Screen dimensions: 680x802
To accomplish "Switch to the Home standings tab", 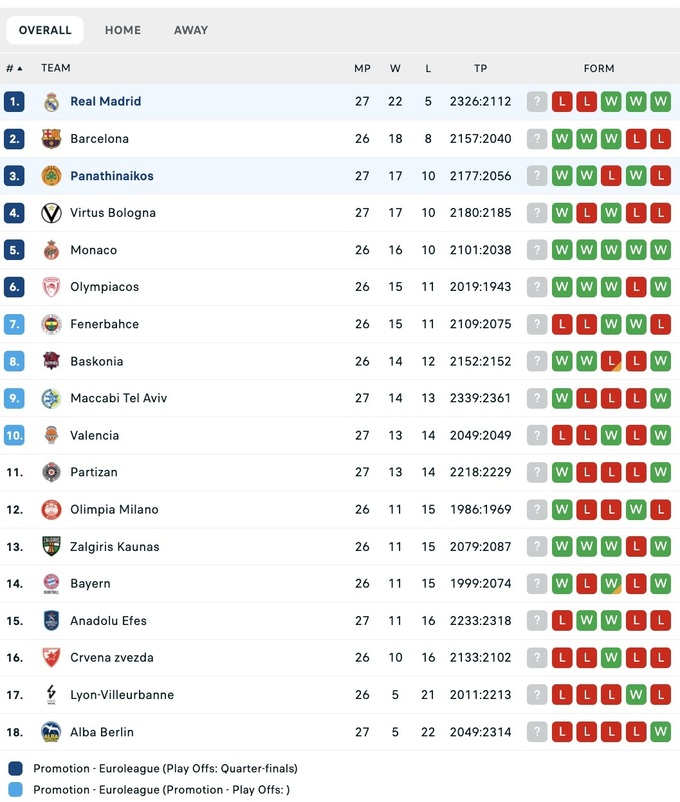I will 123,30.
